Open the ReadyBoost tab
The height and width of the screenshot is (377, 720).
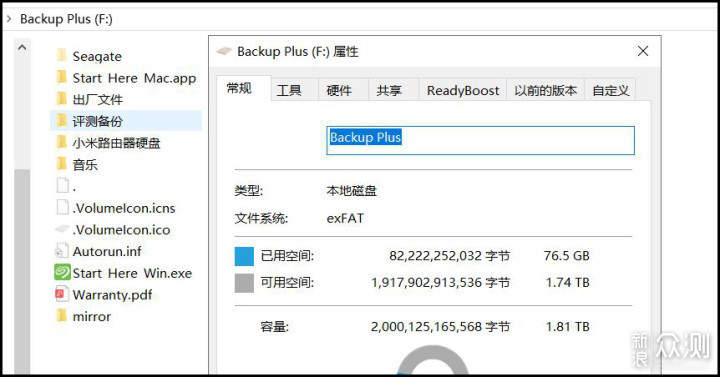[x=462, y=90]
